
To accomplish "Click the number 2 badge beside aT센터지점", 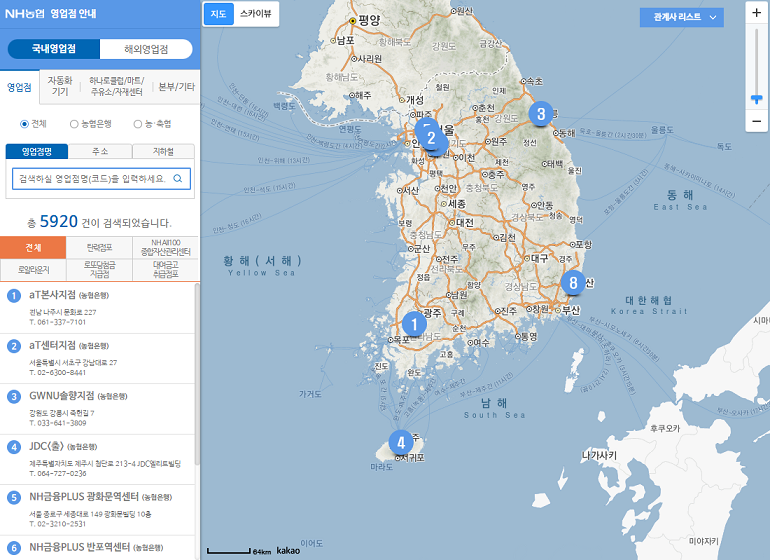I will [14, 346].
